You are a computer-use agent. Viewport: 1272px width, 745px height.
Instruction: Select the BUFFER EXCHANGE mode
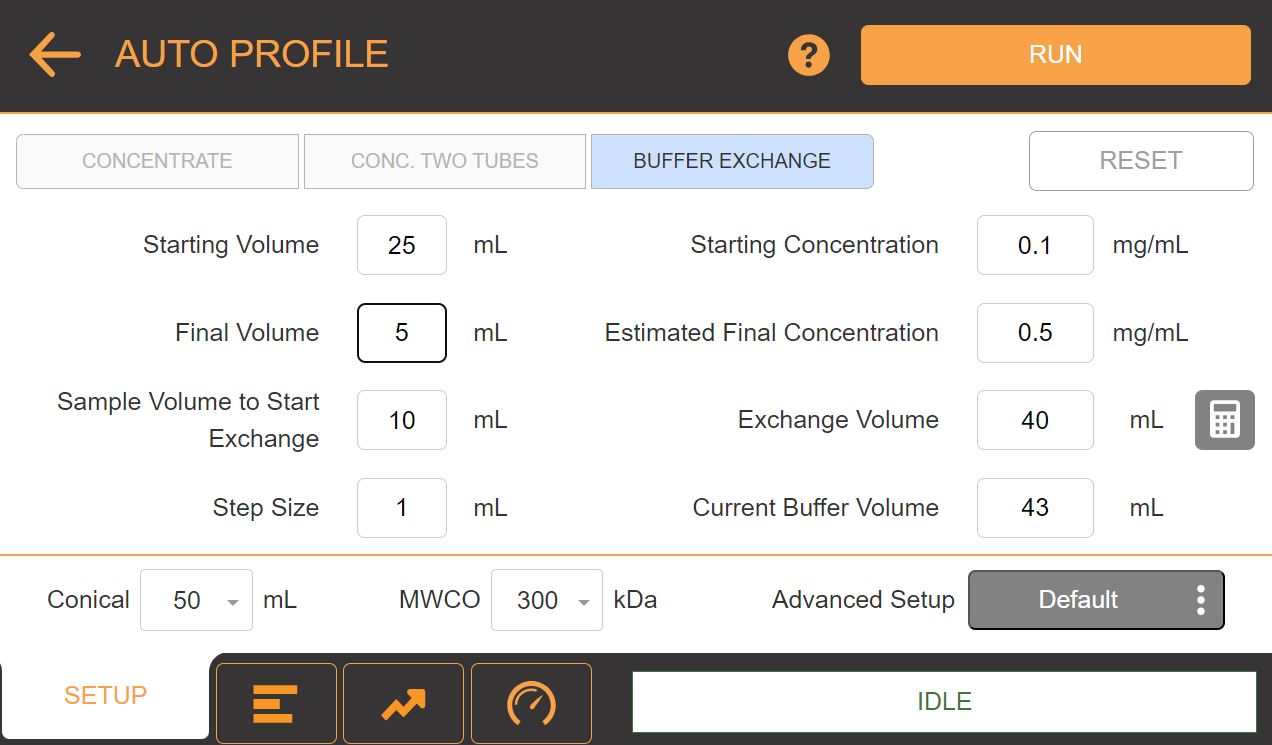pos(732,161)
